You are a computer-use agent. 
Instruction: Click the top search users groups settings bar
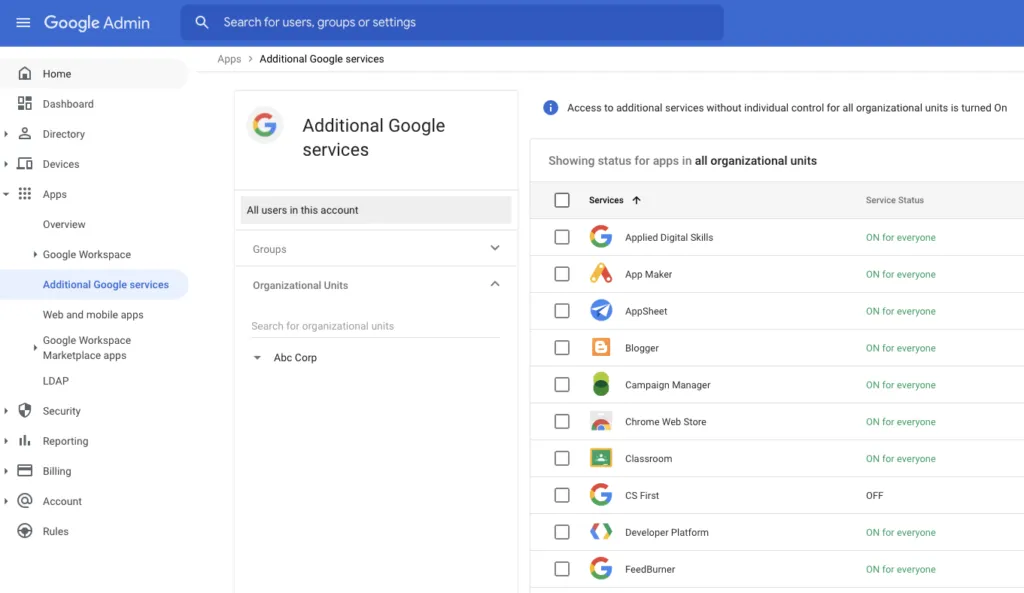[x=452, y=22]
